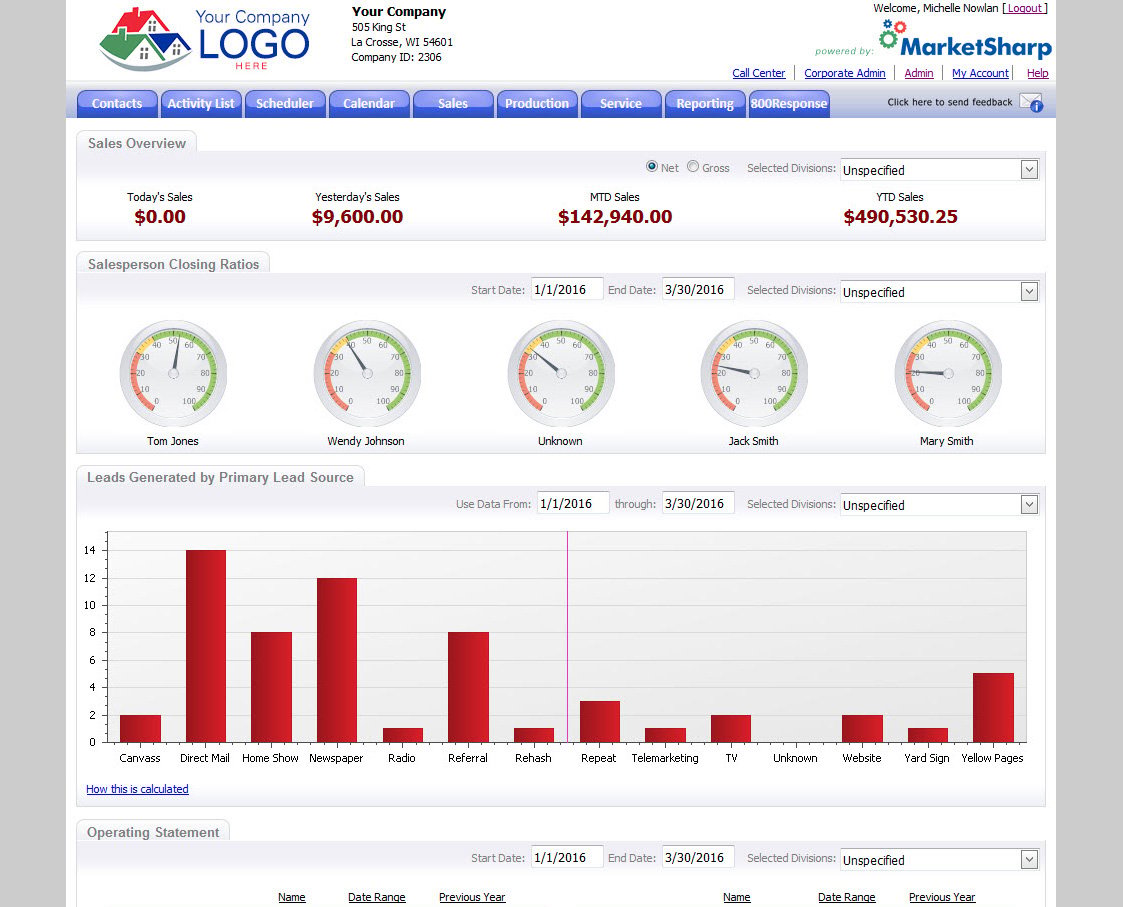
Task: Click the Logout link
Action: click(1025, 8)
